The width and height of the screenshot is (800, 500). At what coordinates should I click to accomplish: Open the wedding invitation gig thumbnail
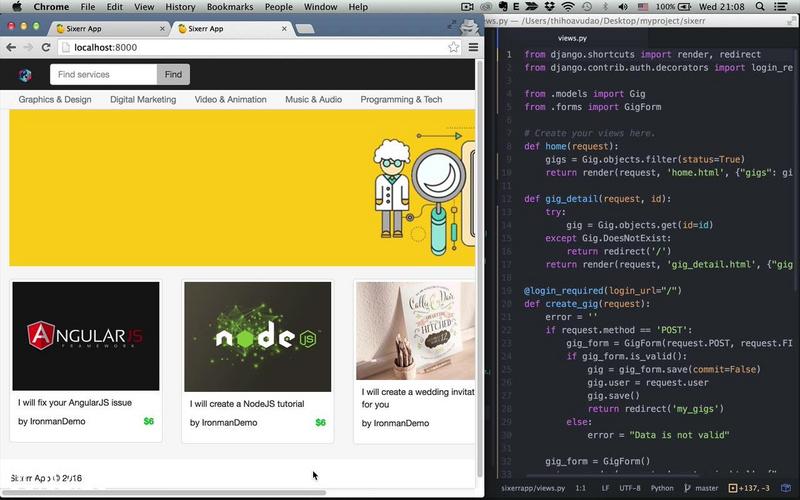[415, 331]
